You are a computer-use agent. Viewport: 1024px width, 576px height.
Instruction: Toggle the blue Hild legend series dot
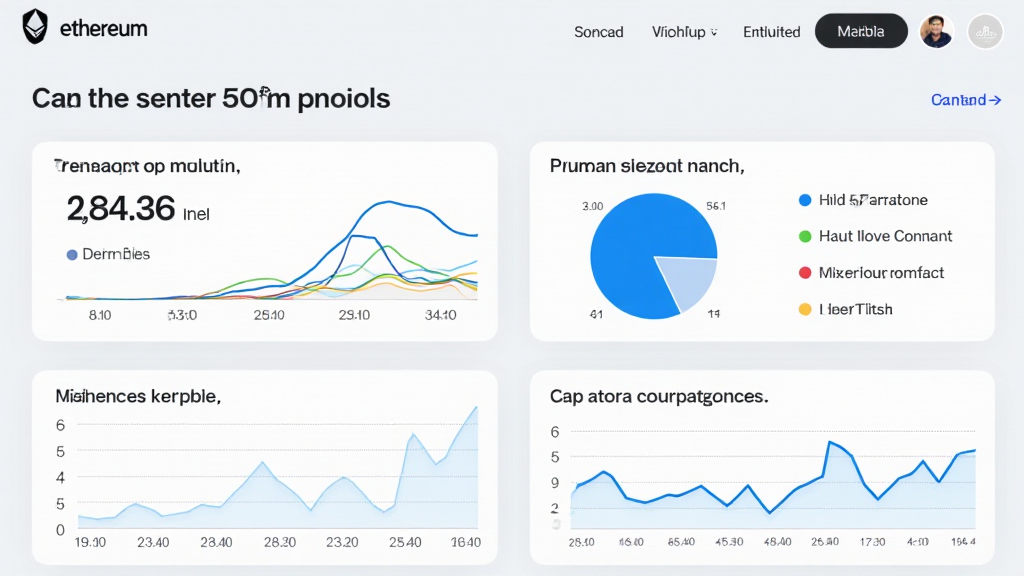805,200
